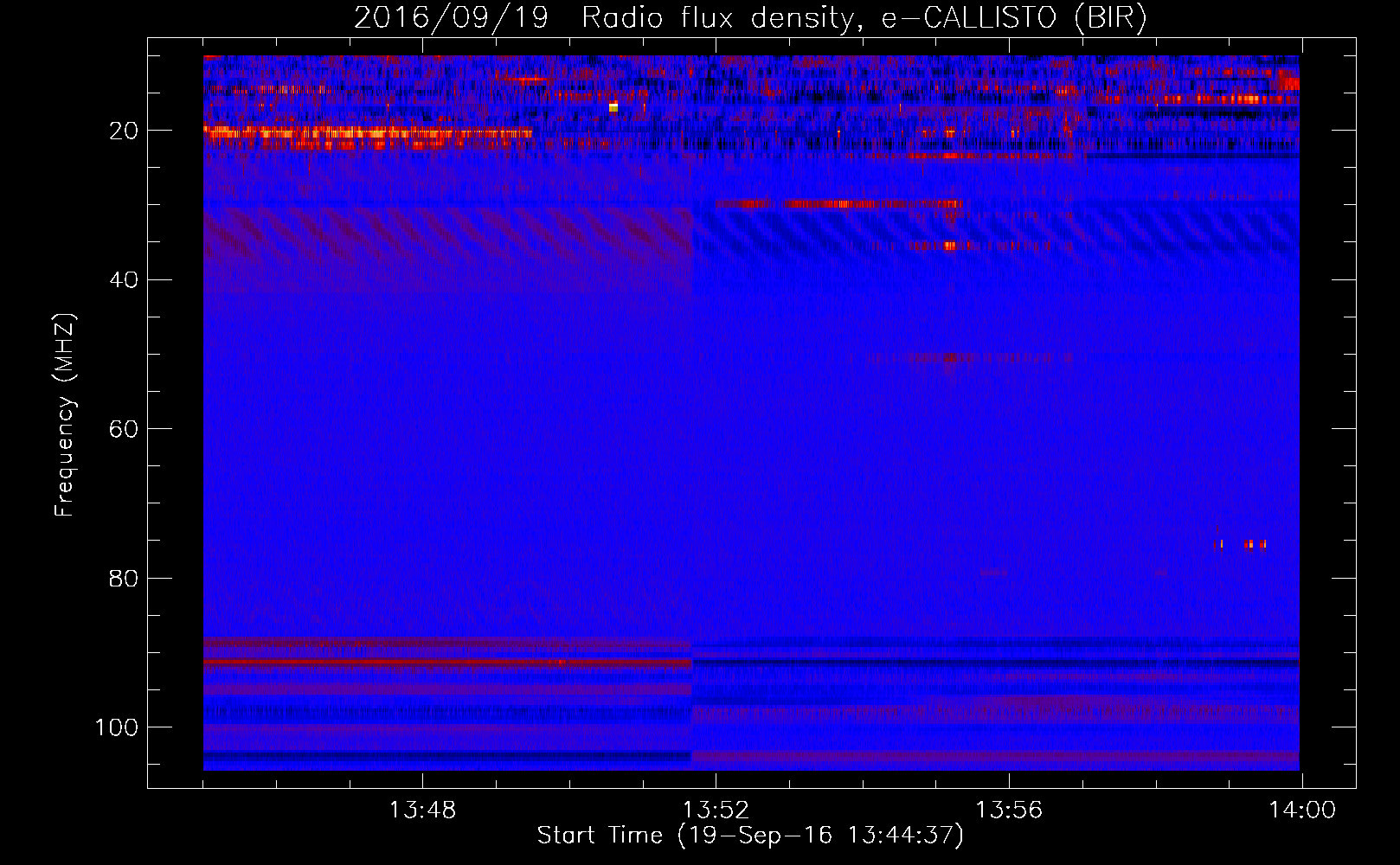
Task: Click the yellow burst spot near 17 MHz
Action: [x=613, y=108]
